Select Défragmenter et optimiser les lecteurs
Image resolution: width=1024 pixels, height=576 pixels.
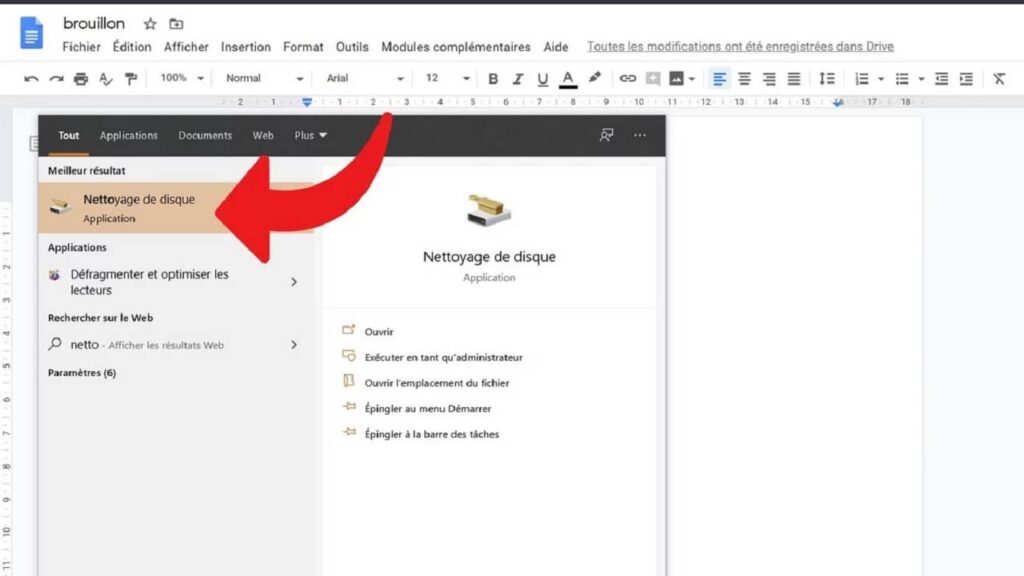coord(150,282)
